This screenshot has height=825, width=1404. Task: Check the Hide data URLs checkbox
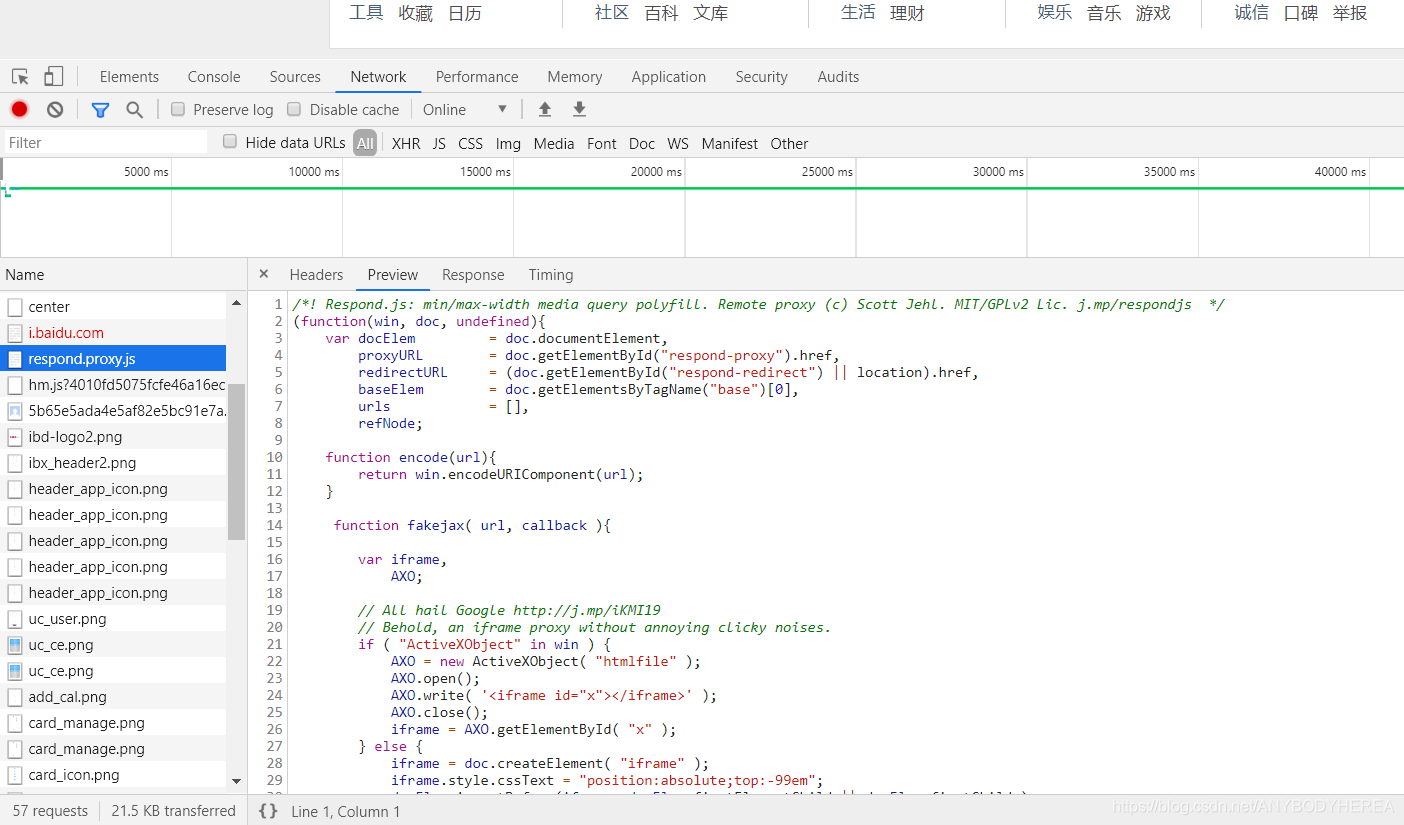(x=230, y=142)
